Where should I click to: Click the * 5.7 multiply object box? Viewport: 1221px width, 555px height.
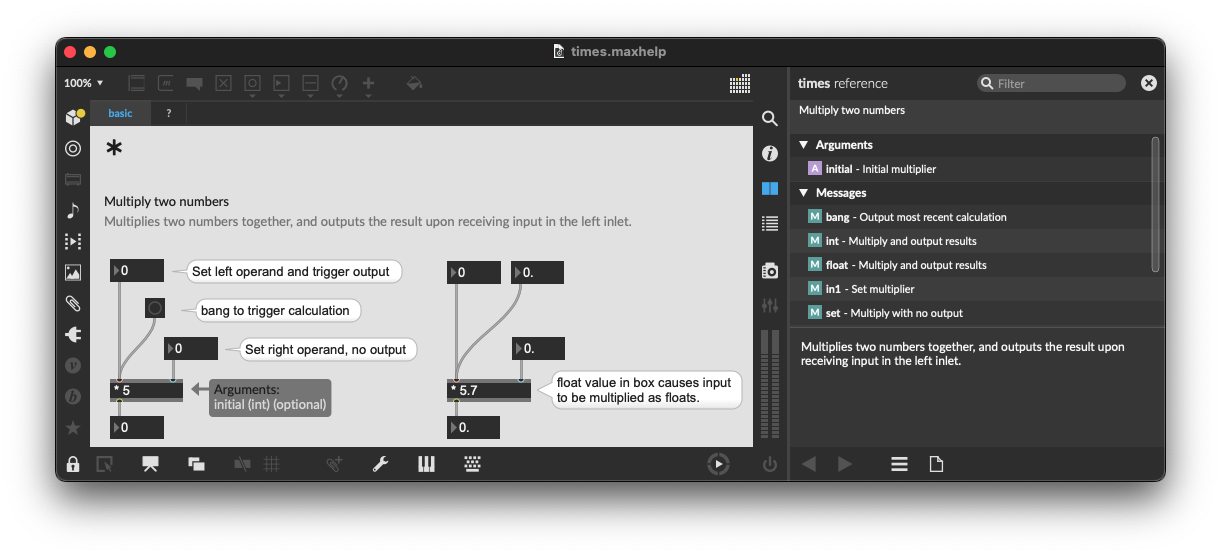(488, 390)
